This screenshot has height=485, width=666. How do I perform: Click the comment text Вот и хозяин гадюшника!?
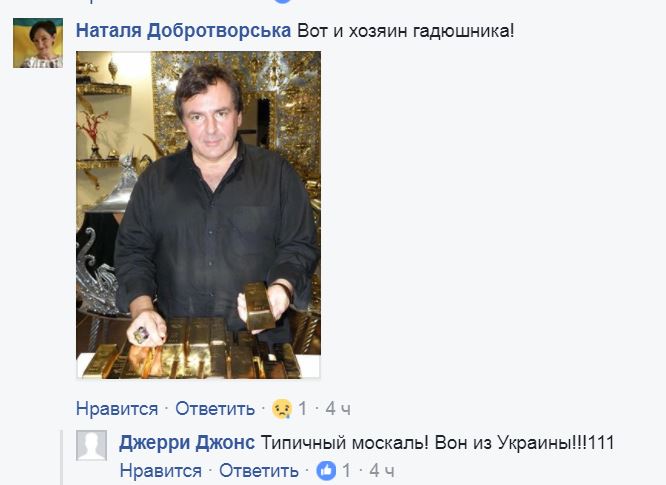(406, 31)
